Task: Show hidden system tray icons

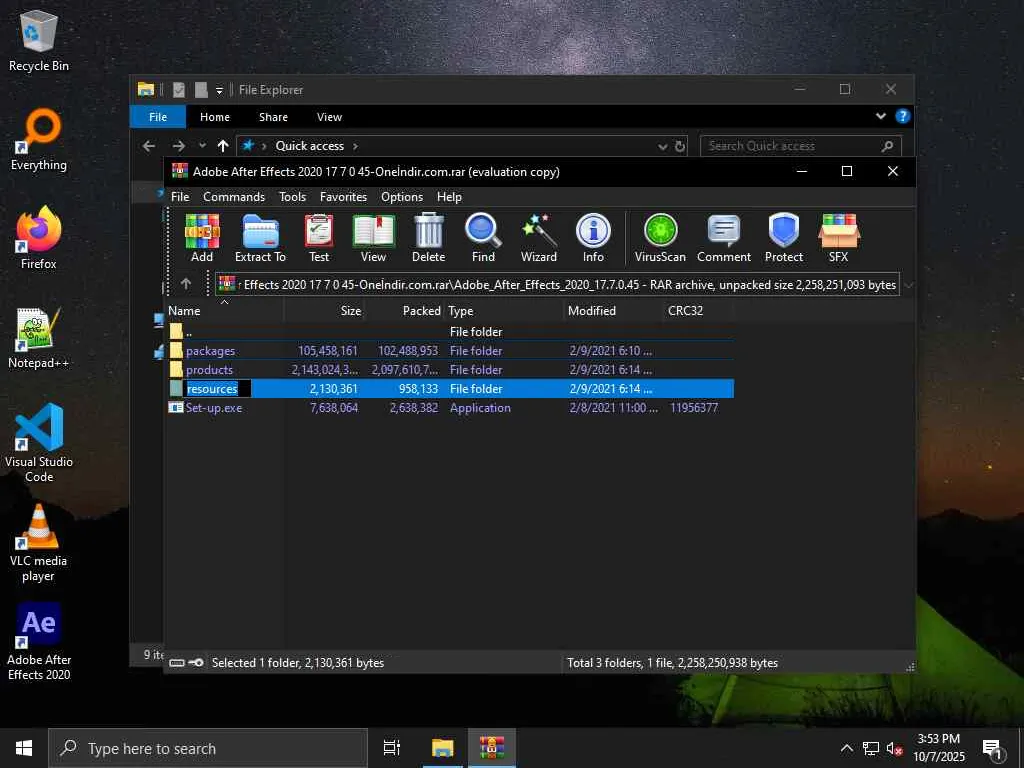Action: pyautogui.click(x=846, y=748)
